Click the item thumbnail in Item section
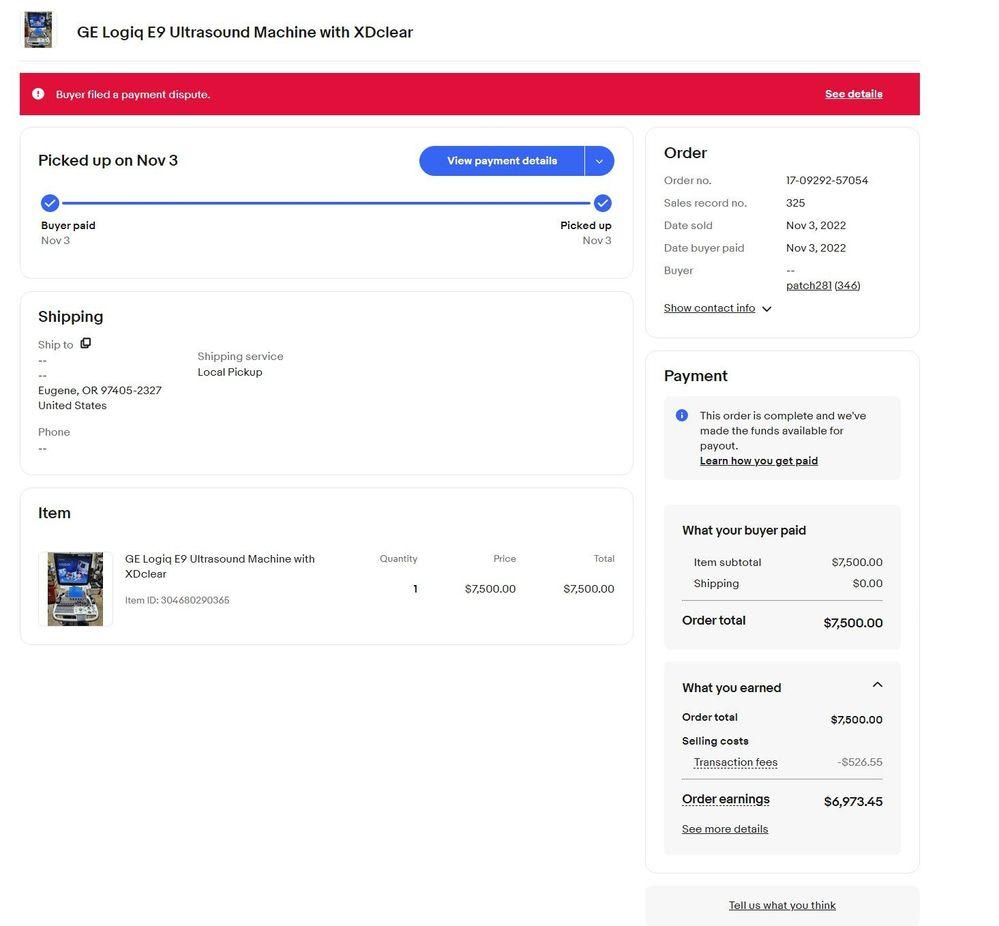Image resolution: width=999 pixels, height=926 pixels. (75, 589)
